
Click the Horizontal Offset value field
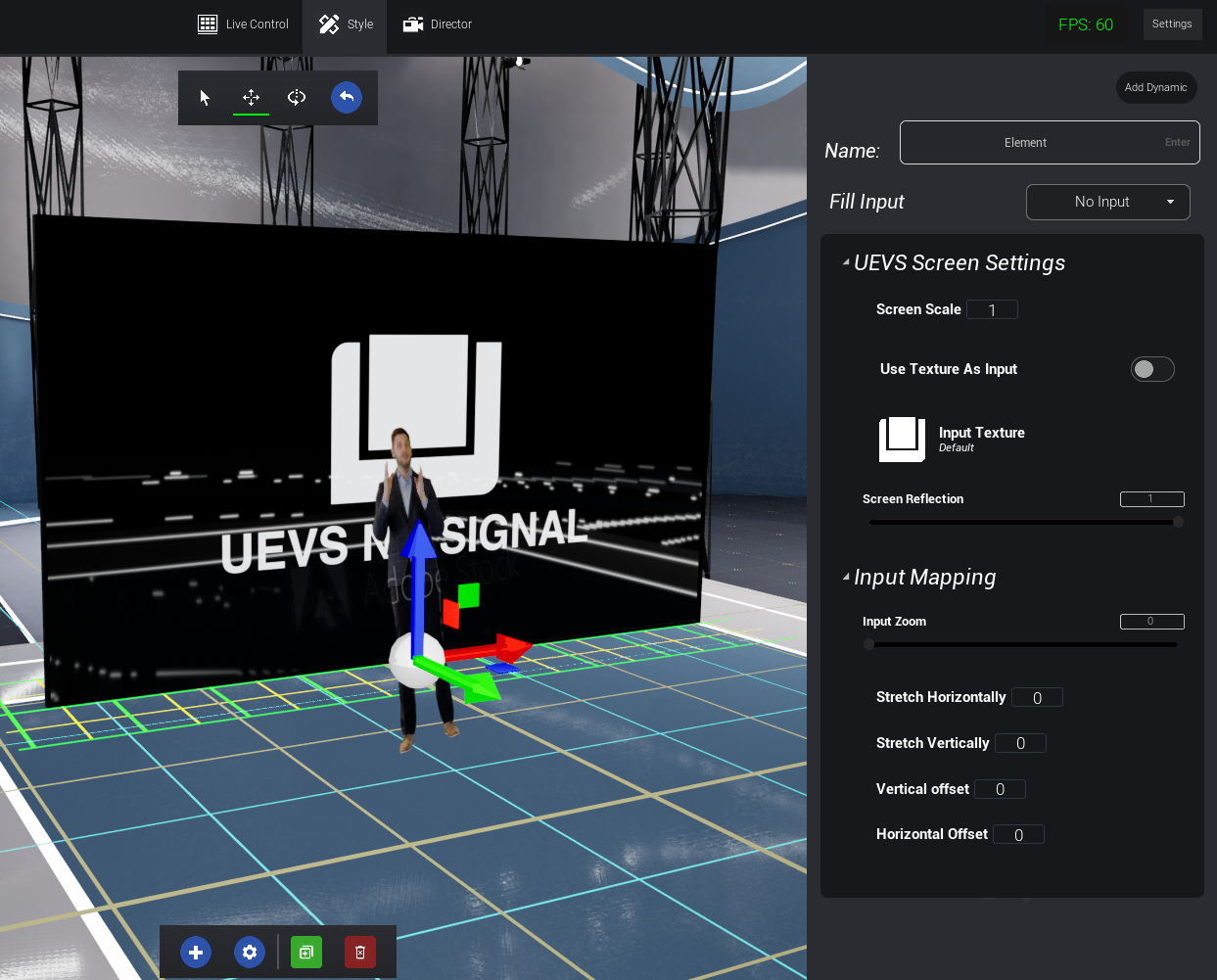click(x=1018, y=834)
